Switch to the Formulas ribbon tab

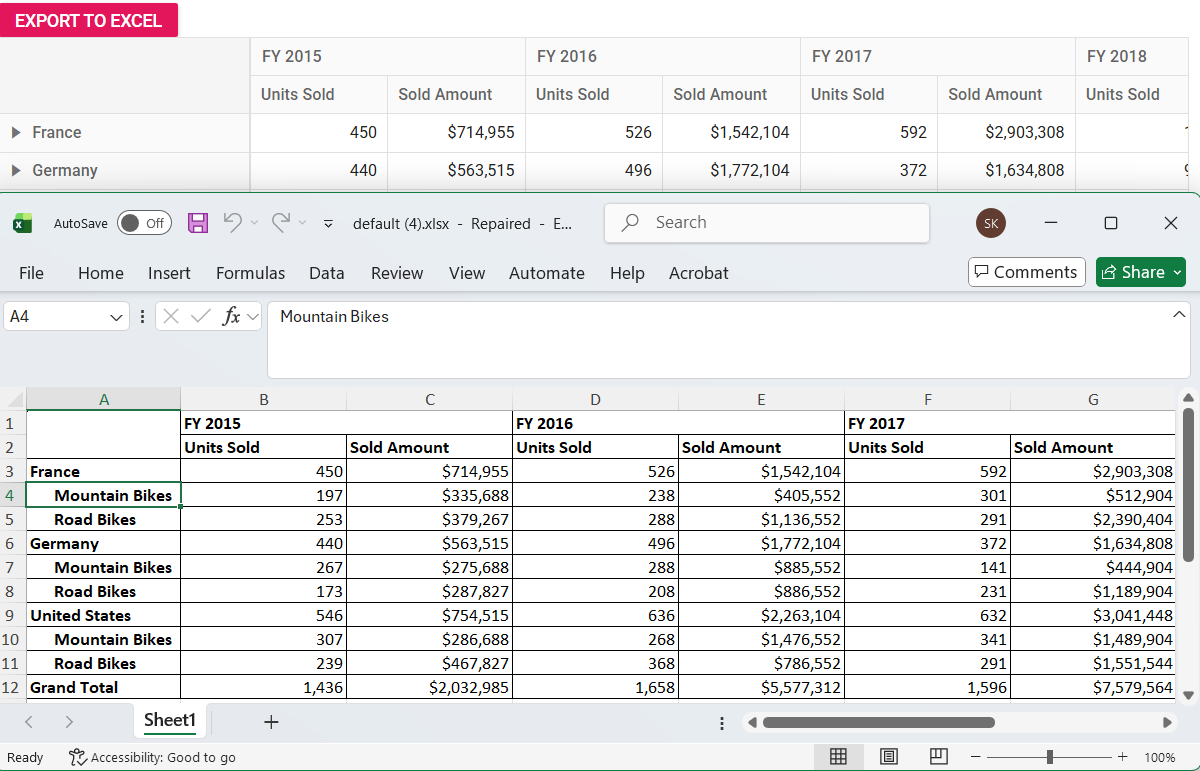point(250,273)
